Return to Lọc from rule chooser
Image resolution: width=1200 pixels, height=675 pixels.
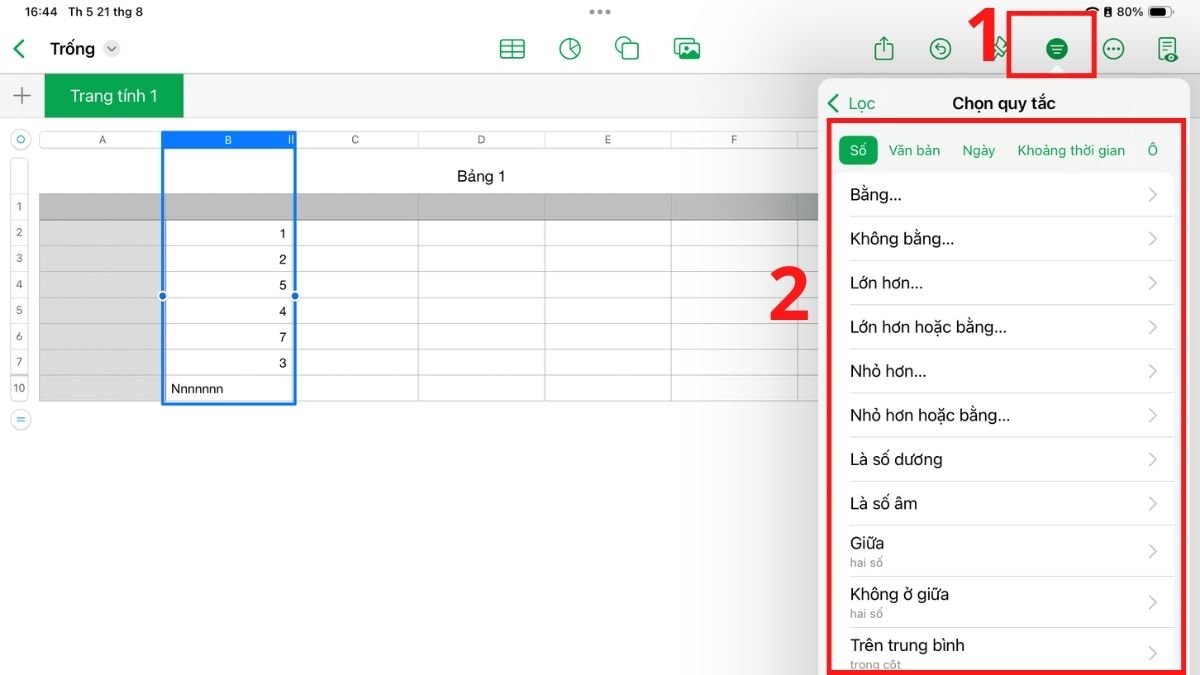[x=852, y=103]
